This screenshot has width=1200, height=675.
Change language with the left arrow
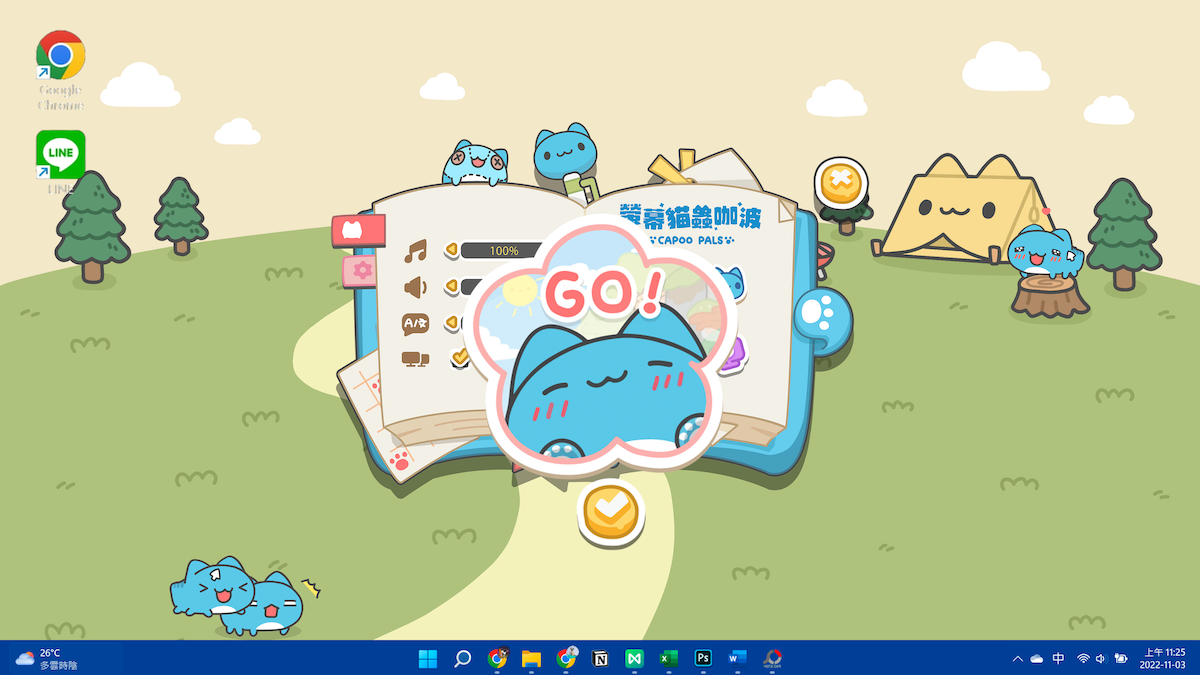tap(451, 323)
